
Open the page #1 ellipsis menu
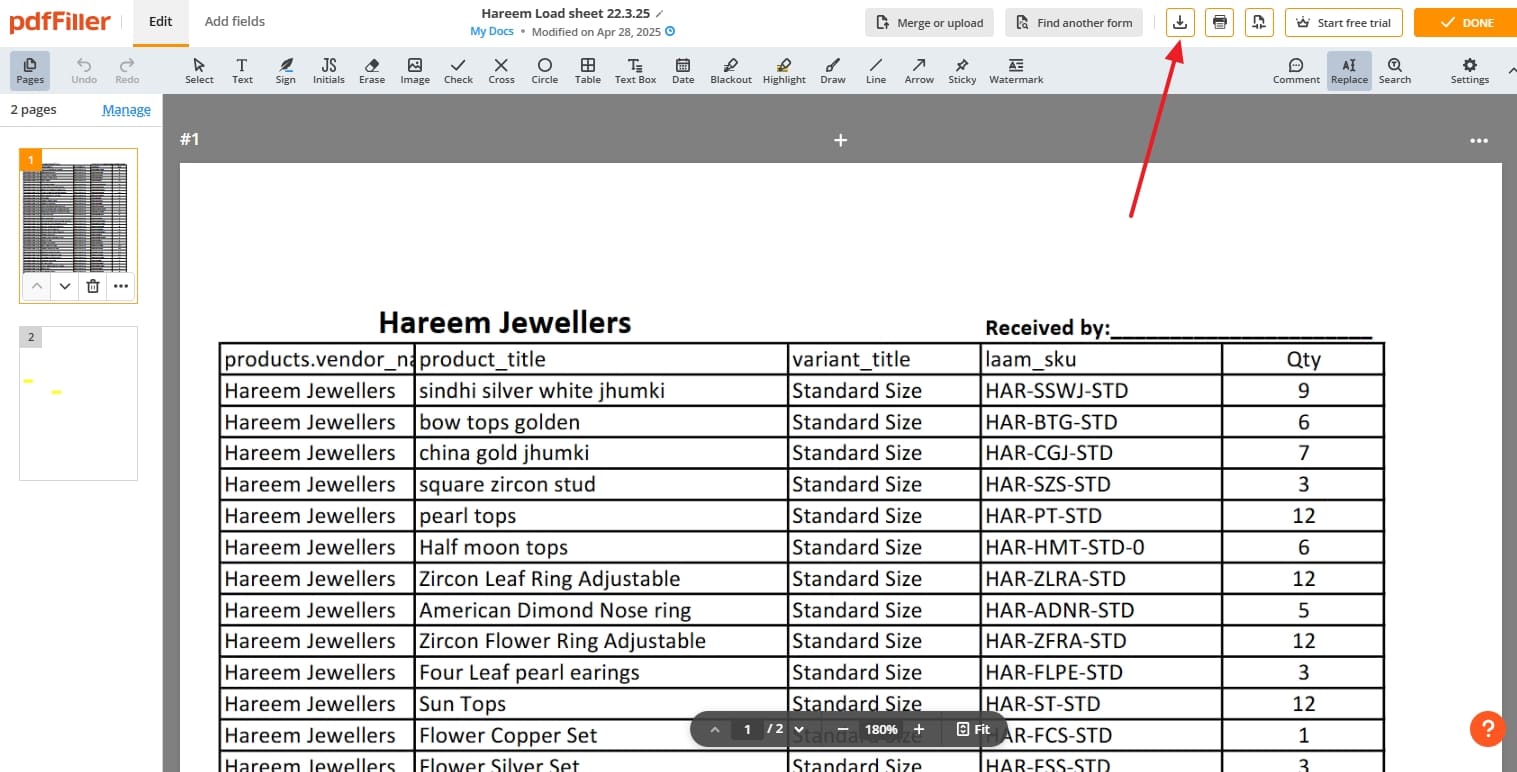pyautogui.click(x=1479, y=141)
